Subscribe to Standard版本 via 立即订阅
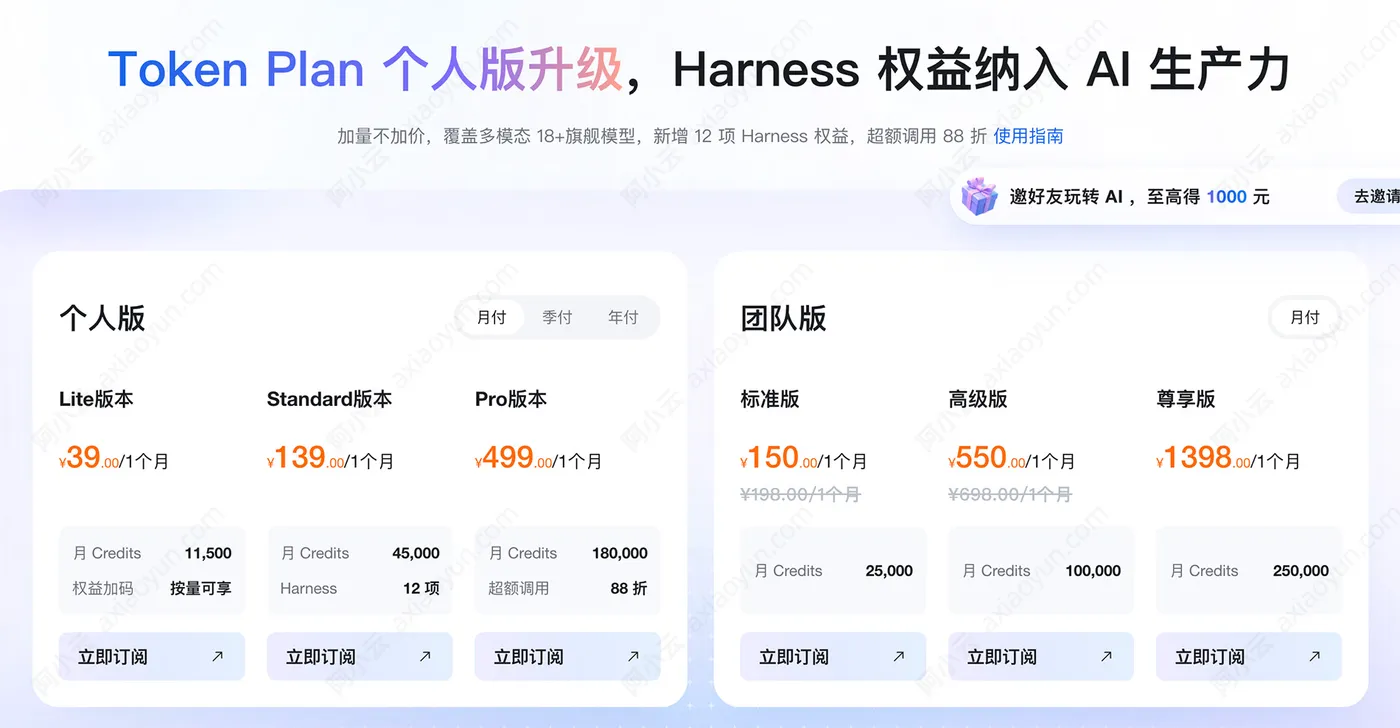This screenshot has width=1400, height=728. (360, 657)
